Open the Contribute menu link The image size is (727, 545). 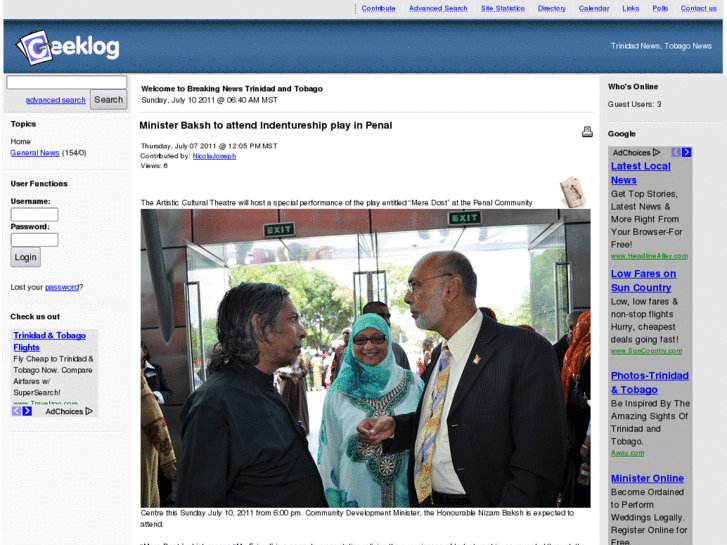(378, 8)
